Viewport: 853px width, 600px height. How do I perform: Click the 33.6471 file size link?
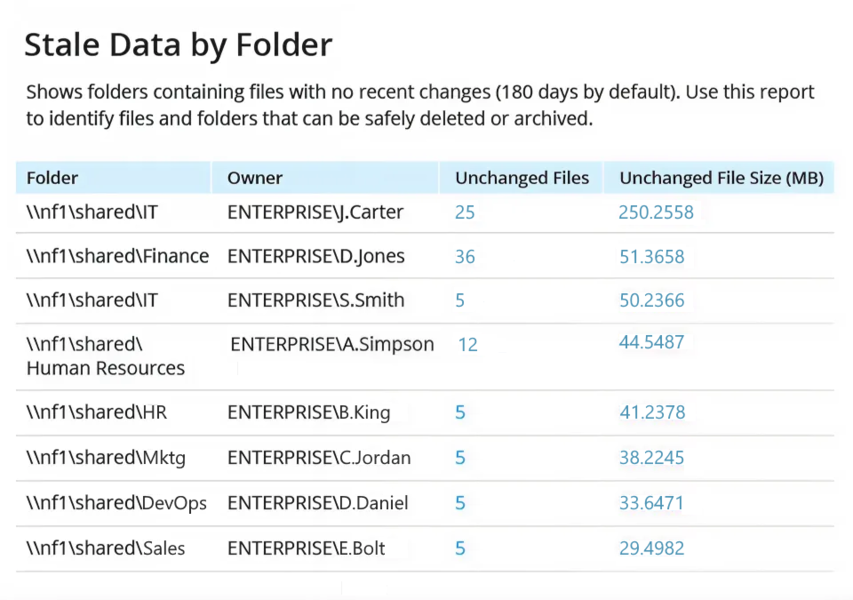[x=651, y=502]
